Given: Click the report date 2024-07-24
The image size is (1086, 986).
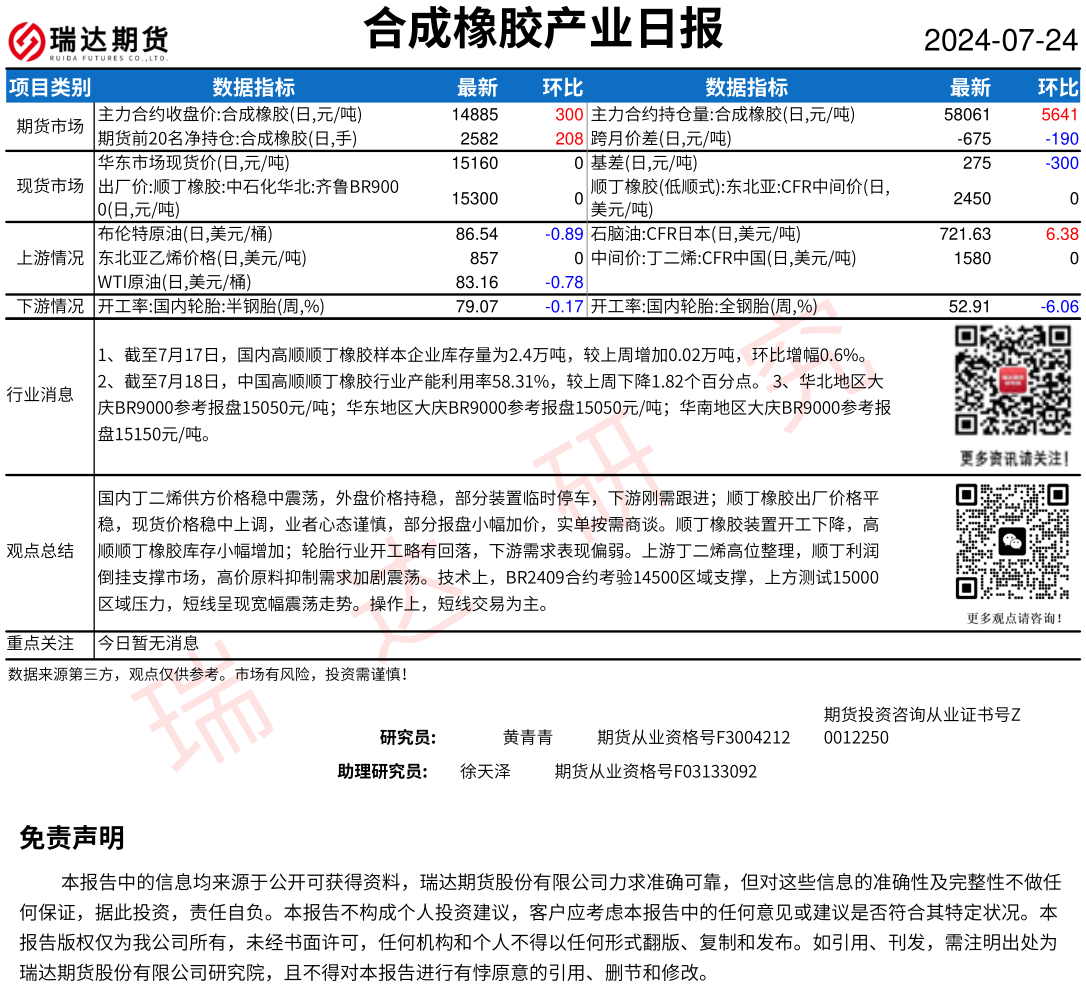Looking at the screenshot, I should [x=1000, y=41].
